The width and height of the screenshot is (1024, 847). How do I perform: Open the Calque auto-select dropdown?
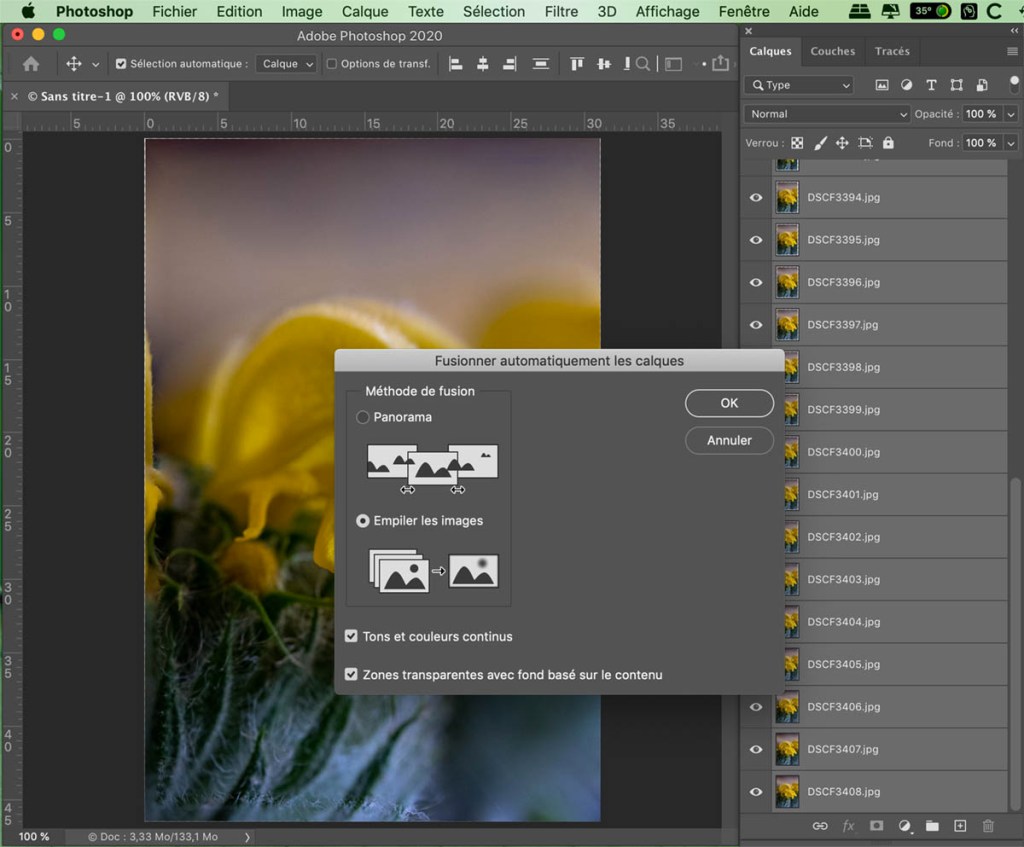286,64
